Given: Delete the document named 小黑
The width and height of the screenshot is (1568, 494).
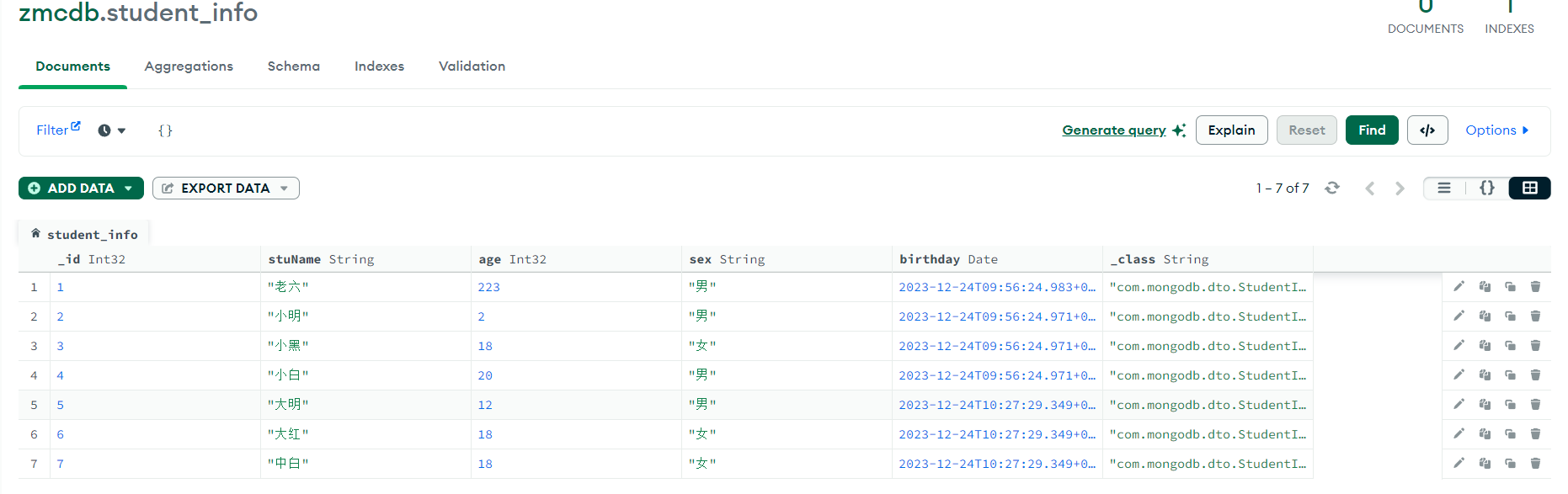Looking at the screenshot, I should pos(1535,346).
